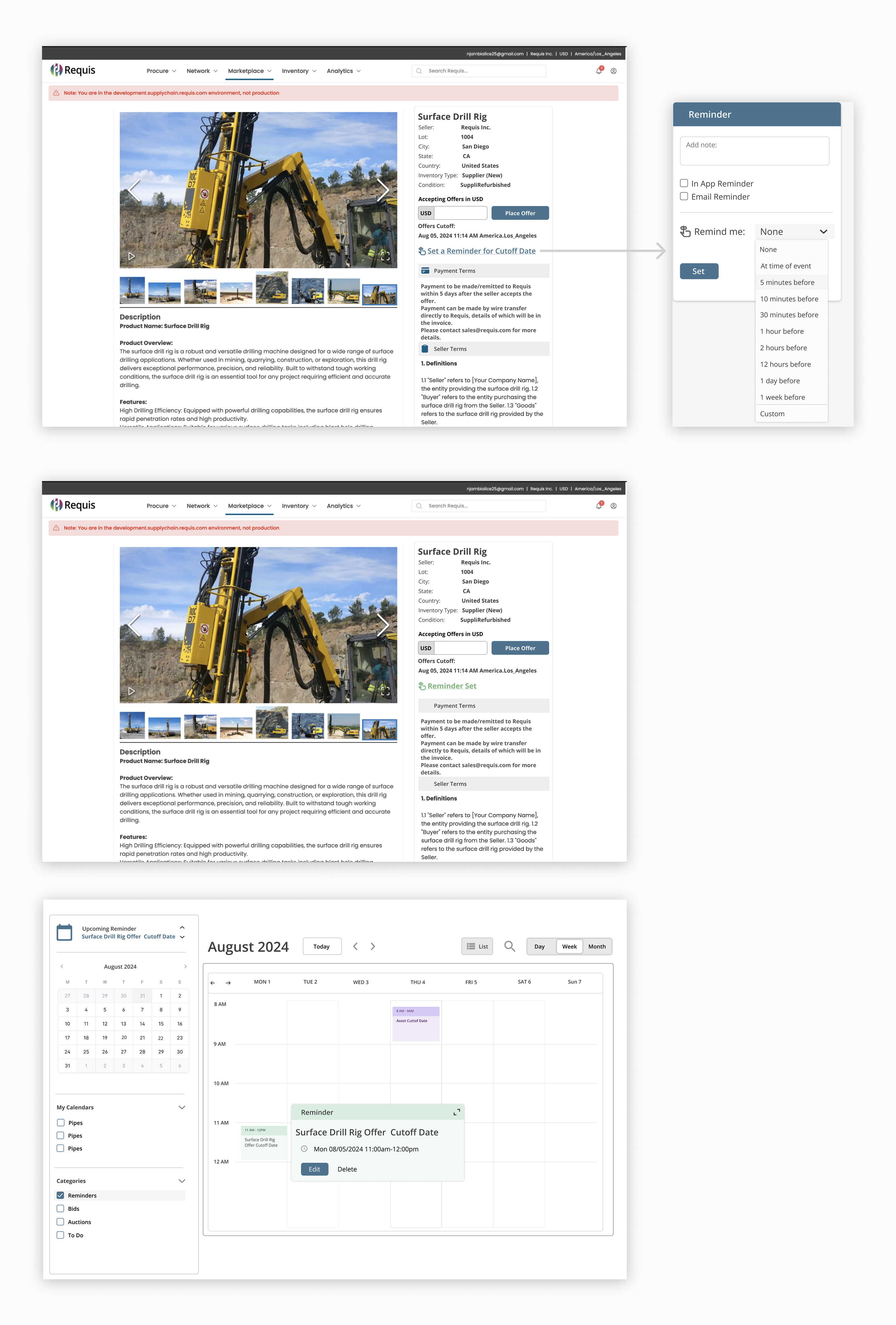Click the user profile icon in top header

coord(613,71)
